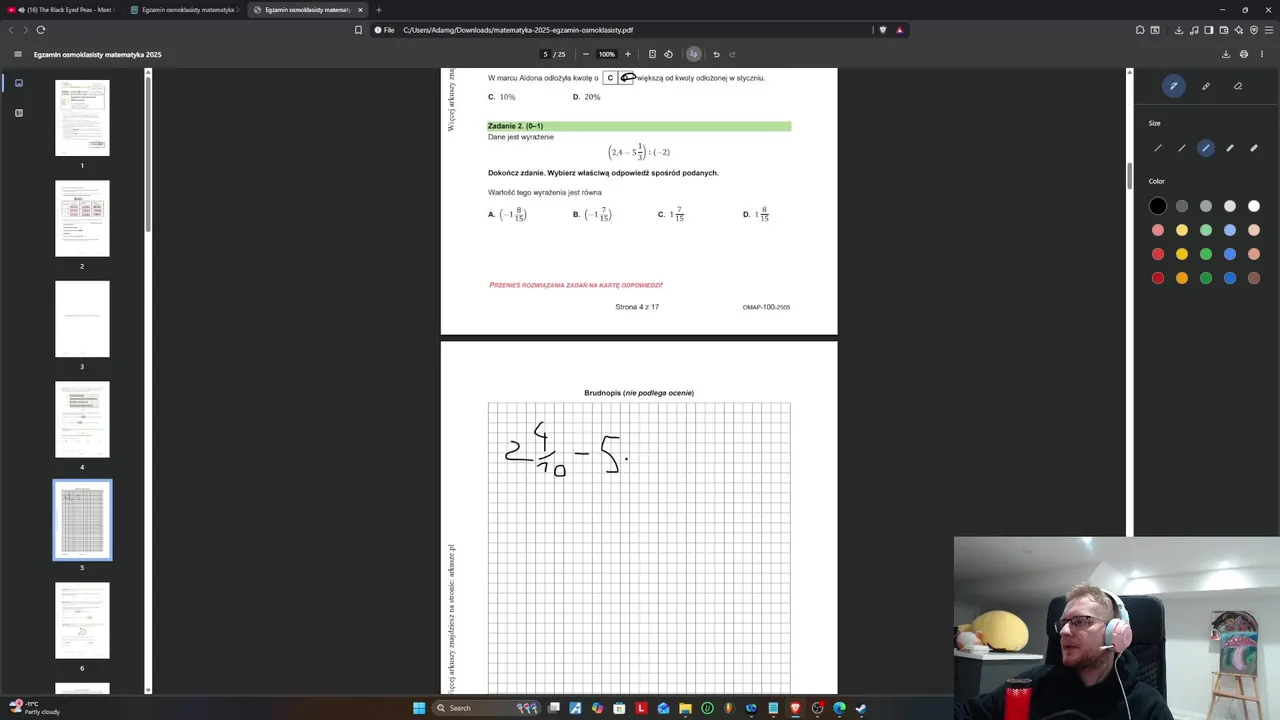This screenshot has width=1280, height=720.
Task: Open the browser main menu
Action: tap(1267, 30)
